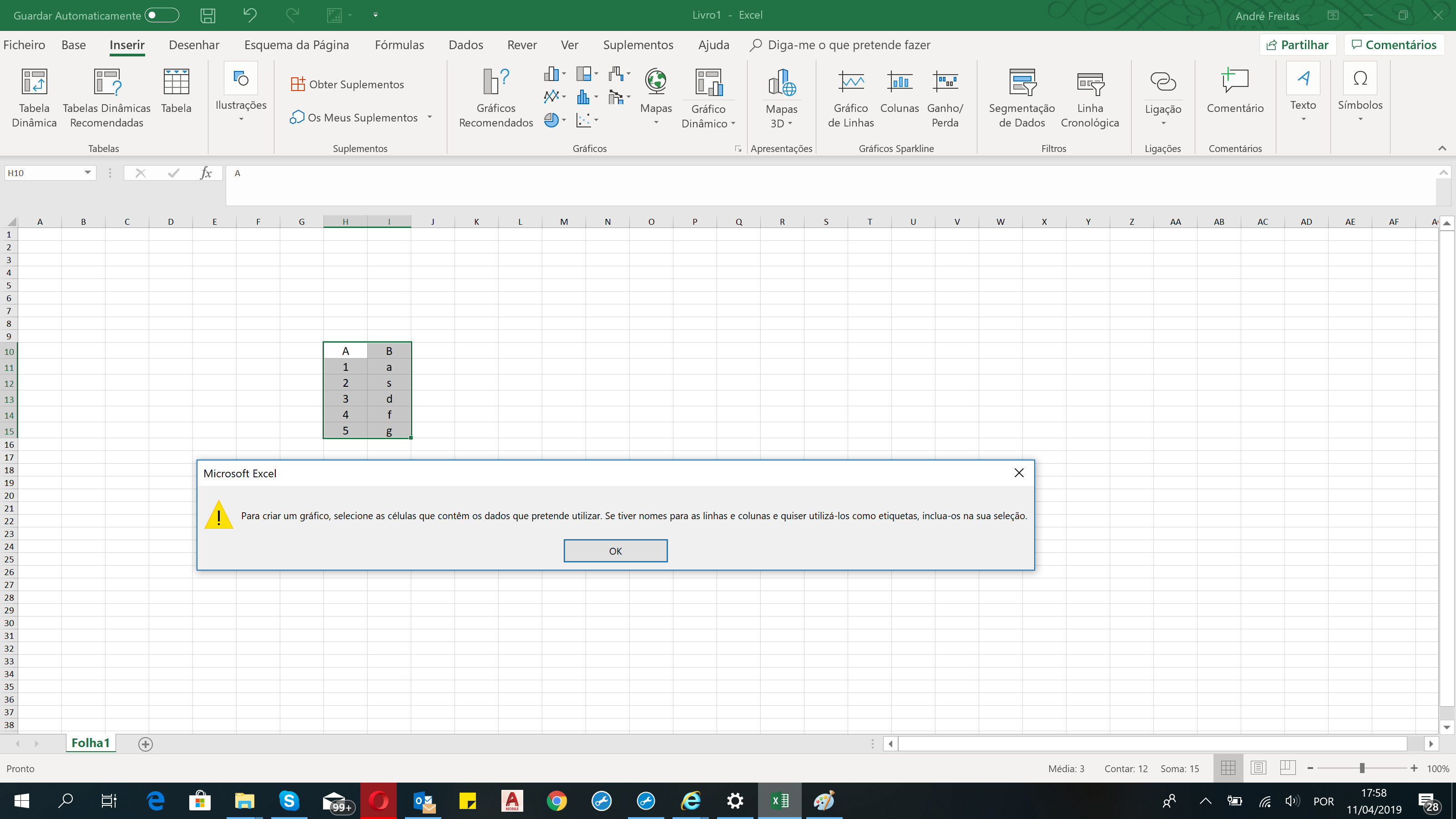Open the Windows Start menu
The width and height of the screenshot is (1456, 819).
[x=21, y=801]
